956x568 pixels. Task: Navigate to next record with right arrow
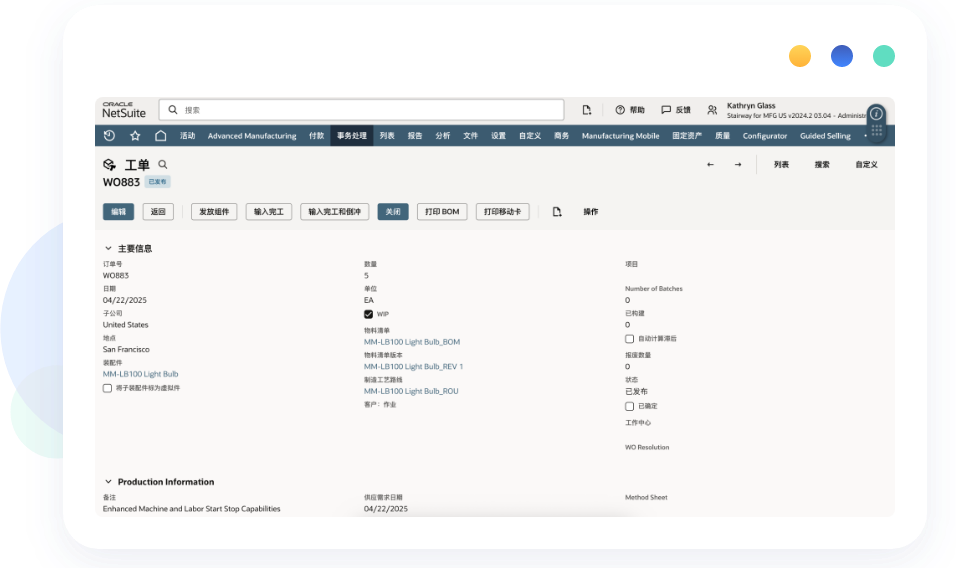point(738,165)
